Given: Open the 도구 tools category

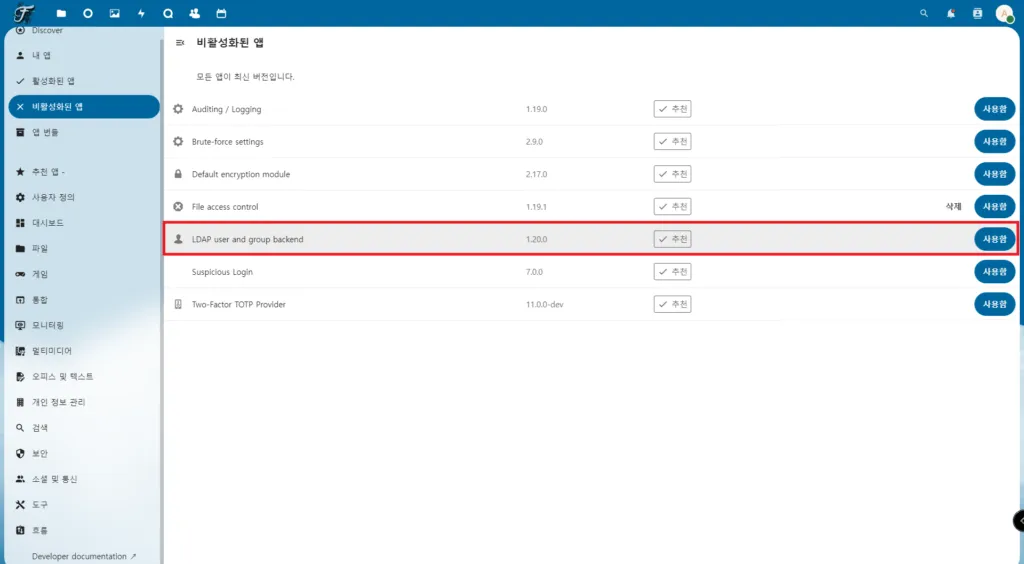Looking at the screenshot, I should pos(84,505).
